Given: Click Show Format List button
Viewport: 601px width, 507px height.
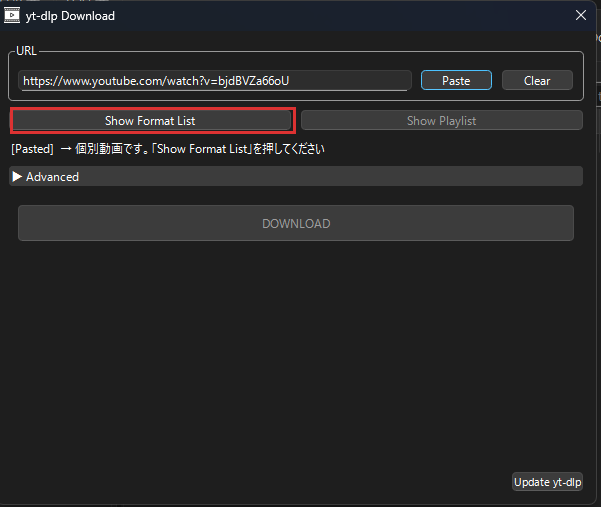Looking at the screenshot, I should point(151,121).
